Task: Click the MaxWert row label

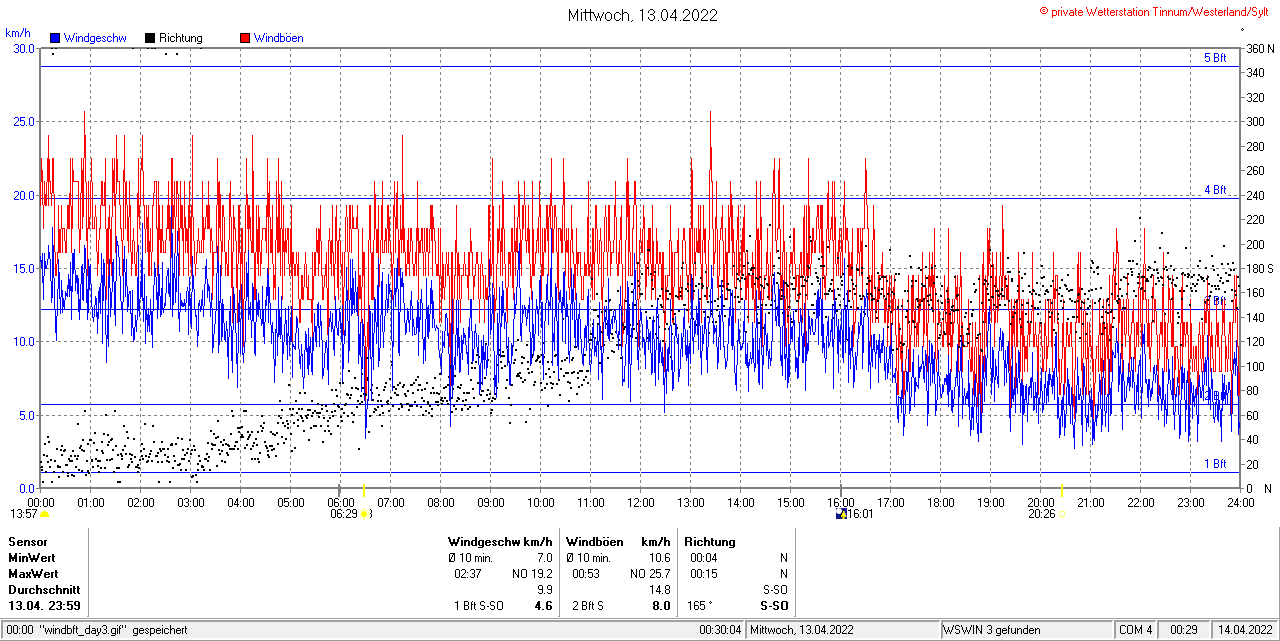Action: coord(34,574)
